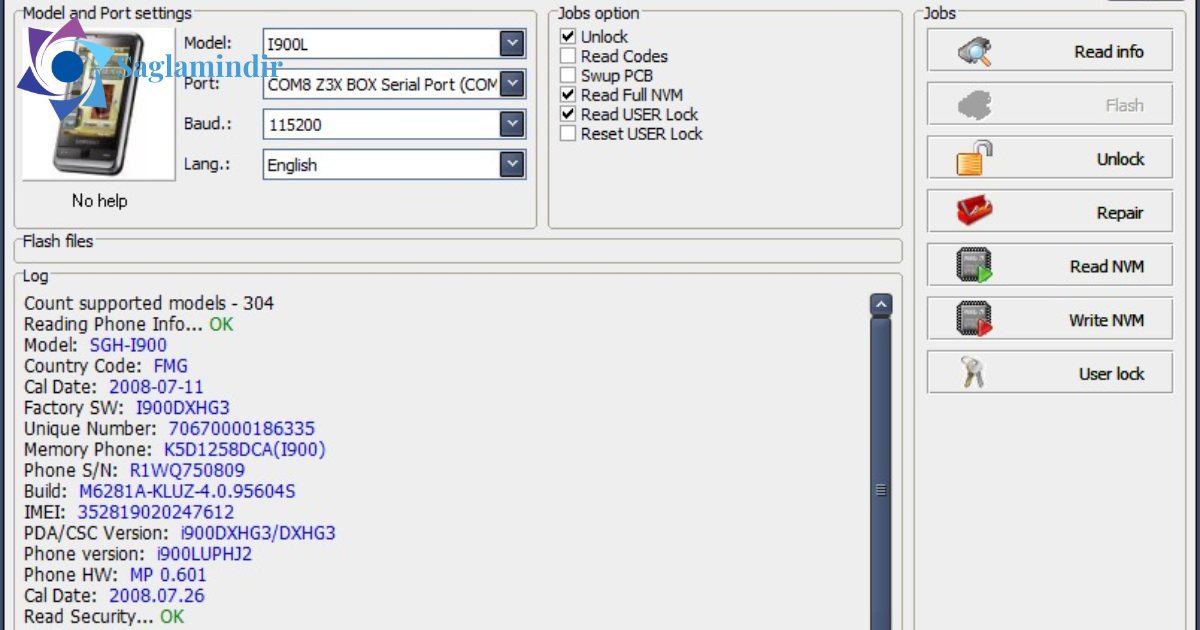Viewport: 1200px width, 630px height.
Task: Click Unique Number '70670000186335'
Action: tap(241, 428)
